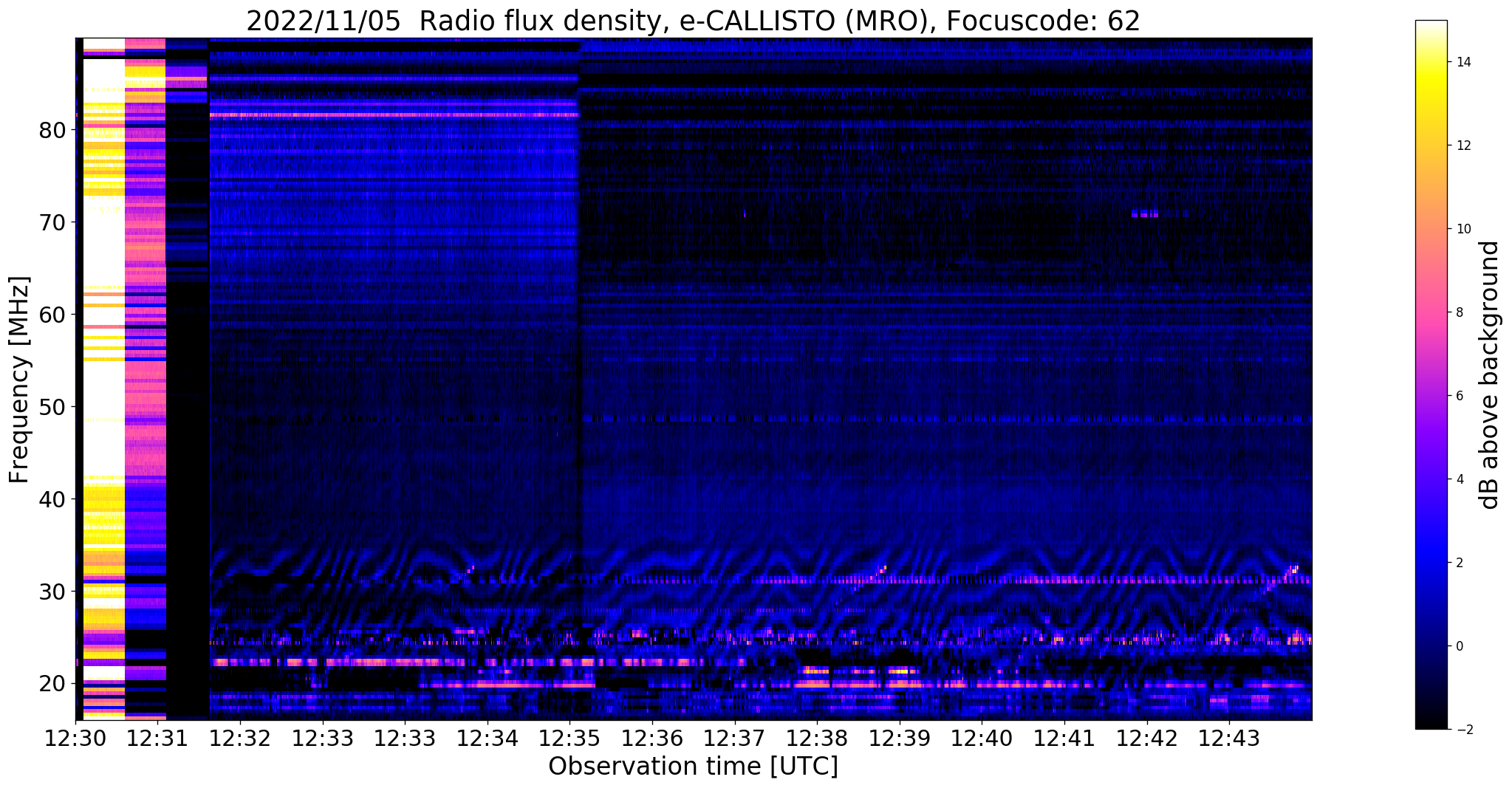This screenshot has width=1512, height=788.
Task: Click the colorbar tick label 4
Action: pos(1459,479)
